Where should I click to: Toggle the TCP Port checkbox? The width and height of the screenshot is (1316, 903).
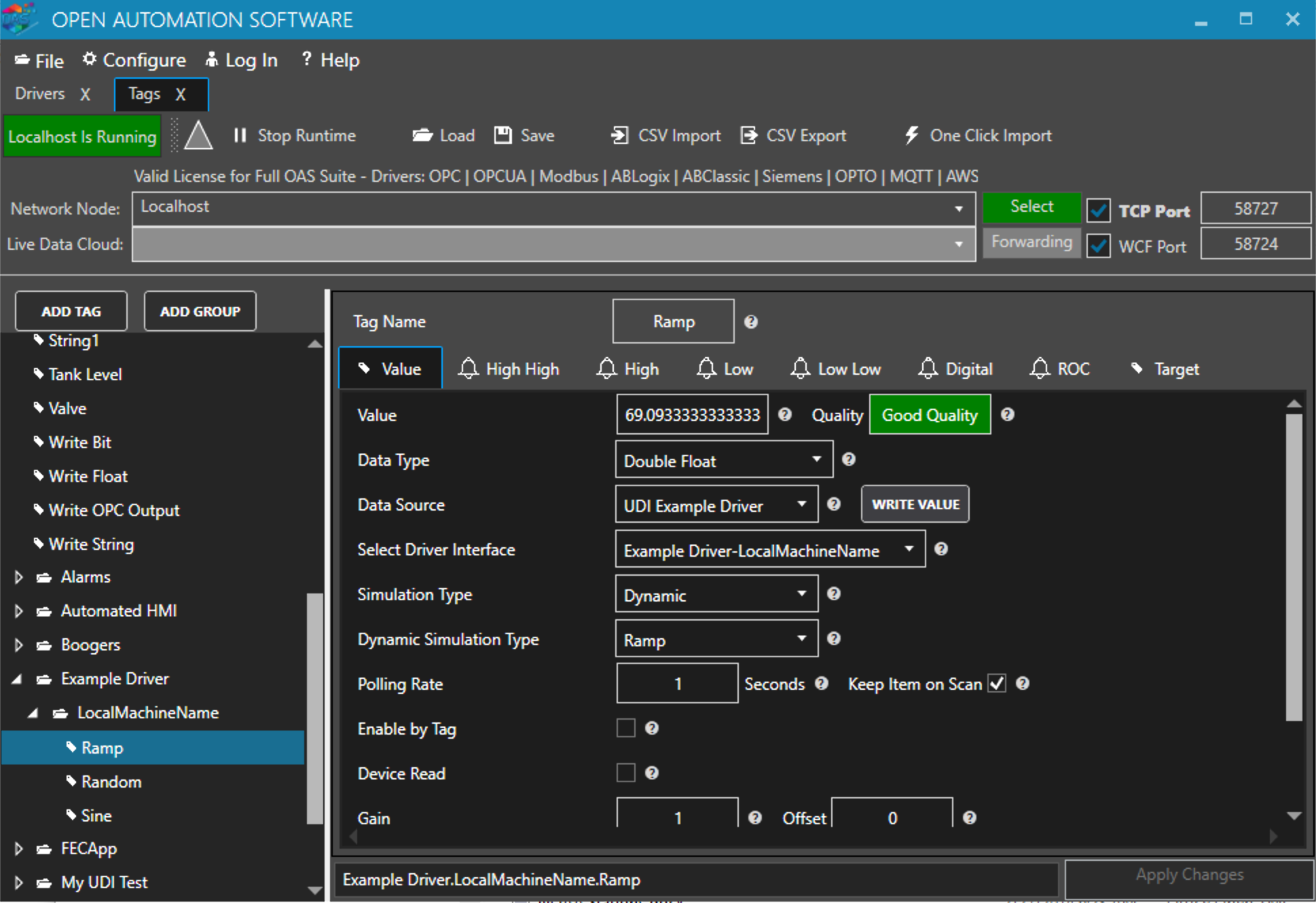pyautogui.click(x=1098, y=210)
